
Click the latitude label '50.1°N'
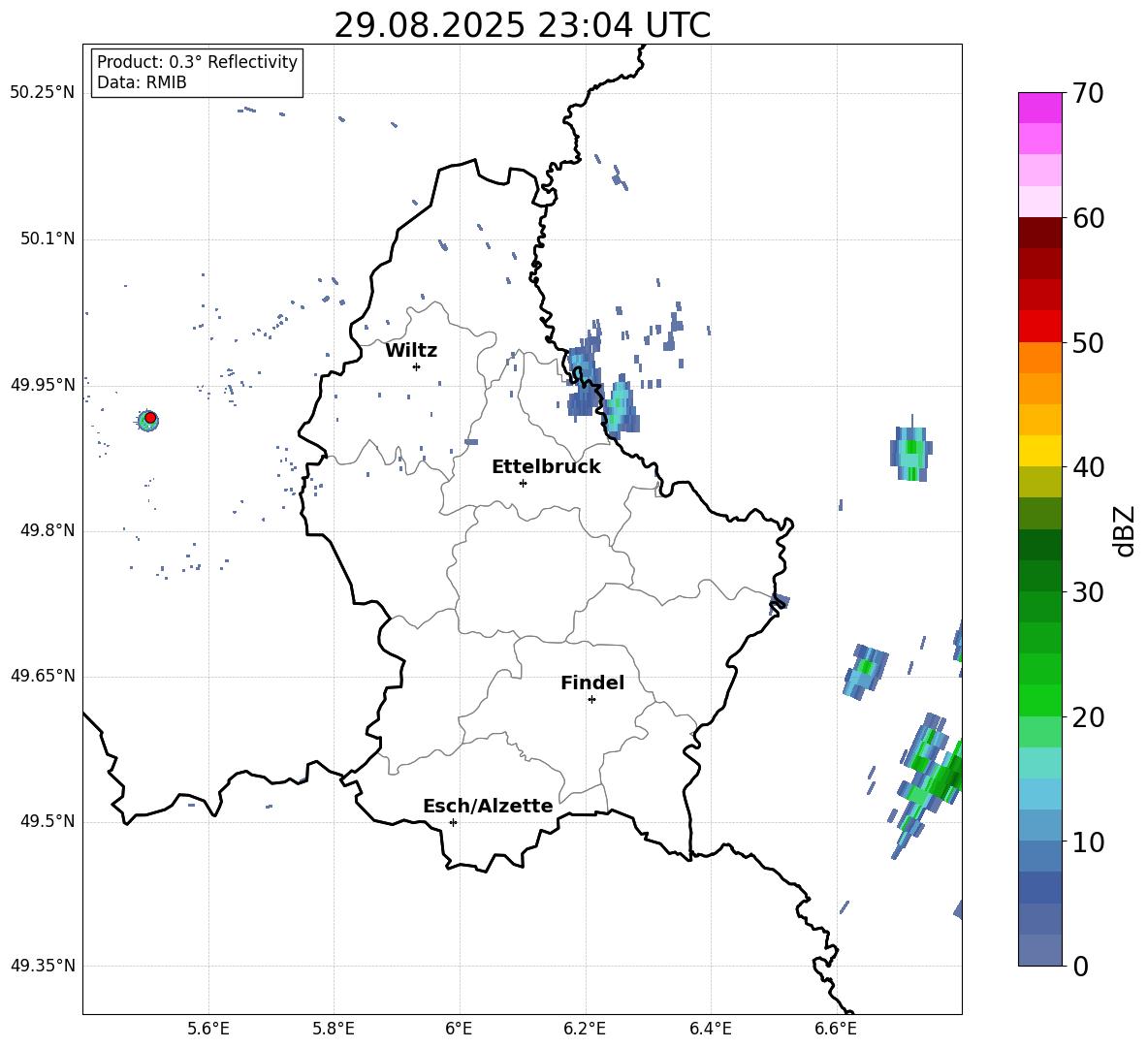coord(47,238)
